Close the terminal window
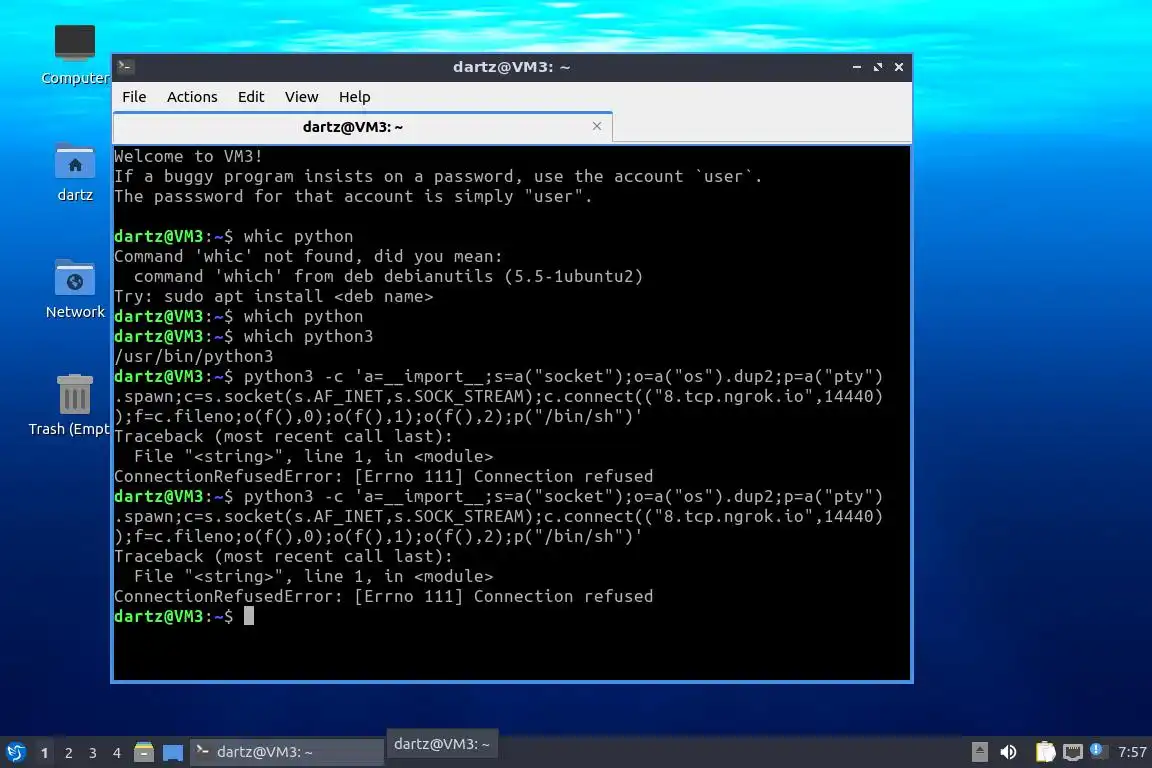 899,67
